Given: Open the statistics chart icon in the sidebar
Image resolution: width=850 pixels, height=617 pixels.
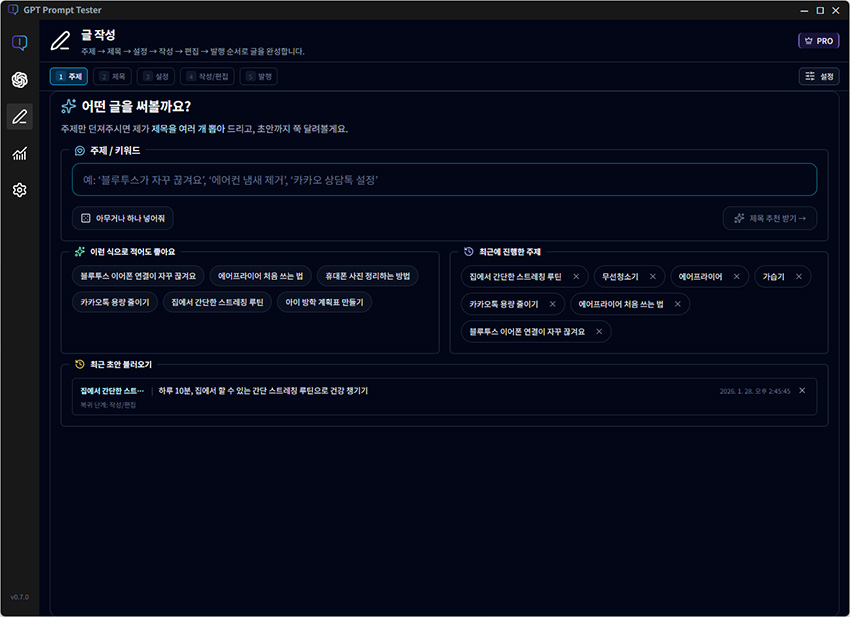Looking at the screenshot, I should click(x=19, y=154).
